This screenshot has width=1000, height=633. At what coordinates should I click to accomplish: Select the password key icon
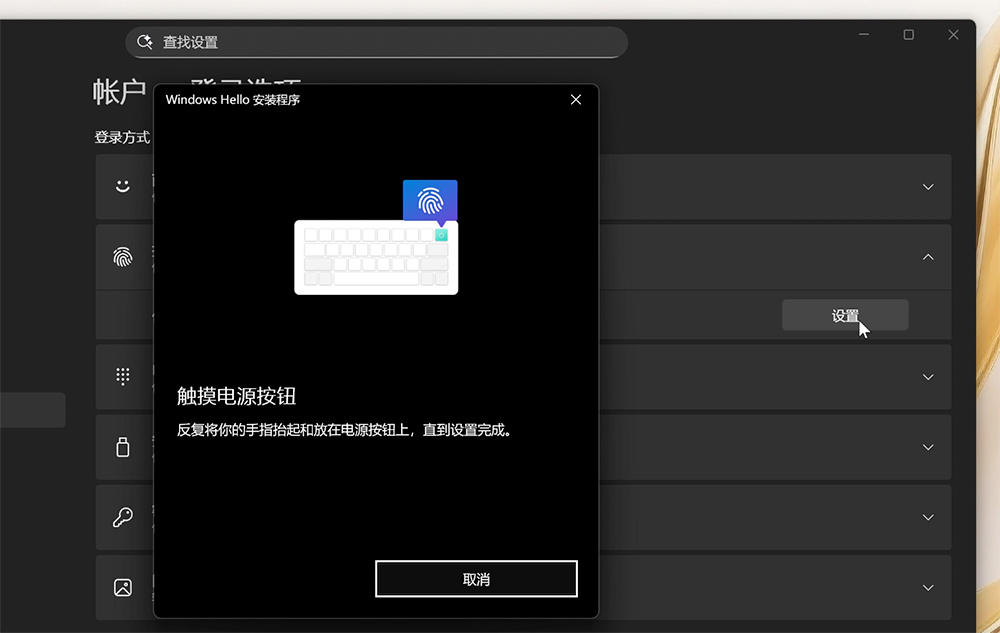point(123,517)
